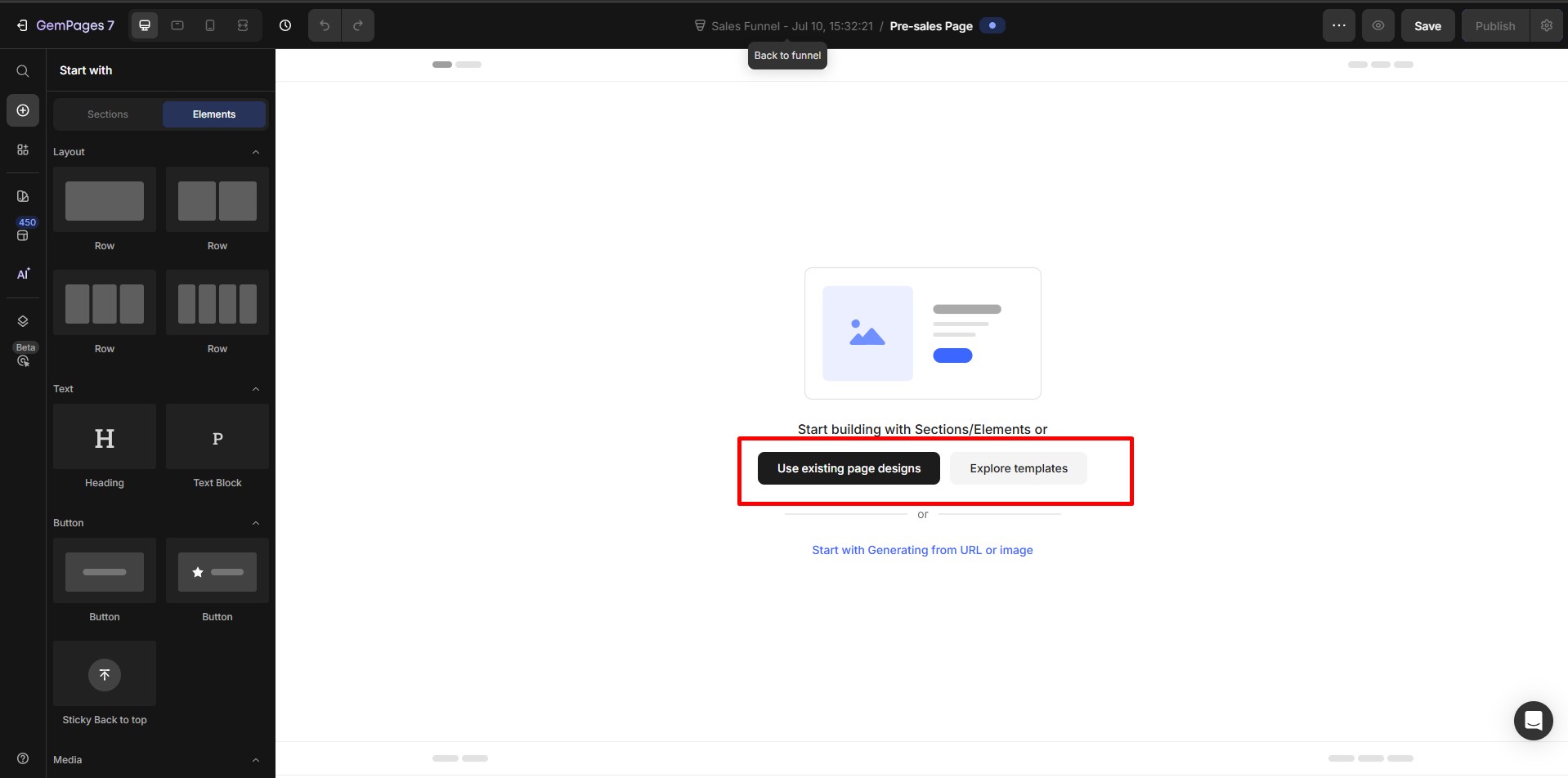The width and height of the screenshot is (1568, 778).
Task: Collapse the Button elements section
Action: pyautogui.click(x=255, y=523)
